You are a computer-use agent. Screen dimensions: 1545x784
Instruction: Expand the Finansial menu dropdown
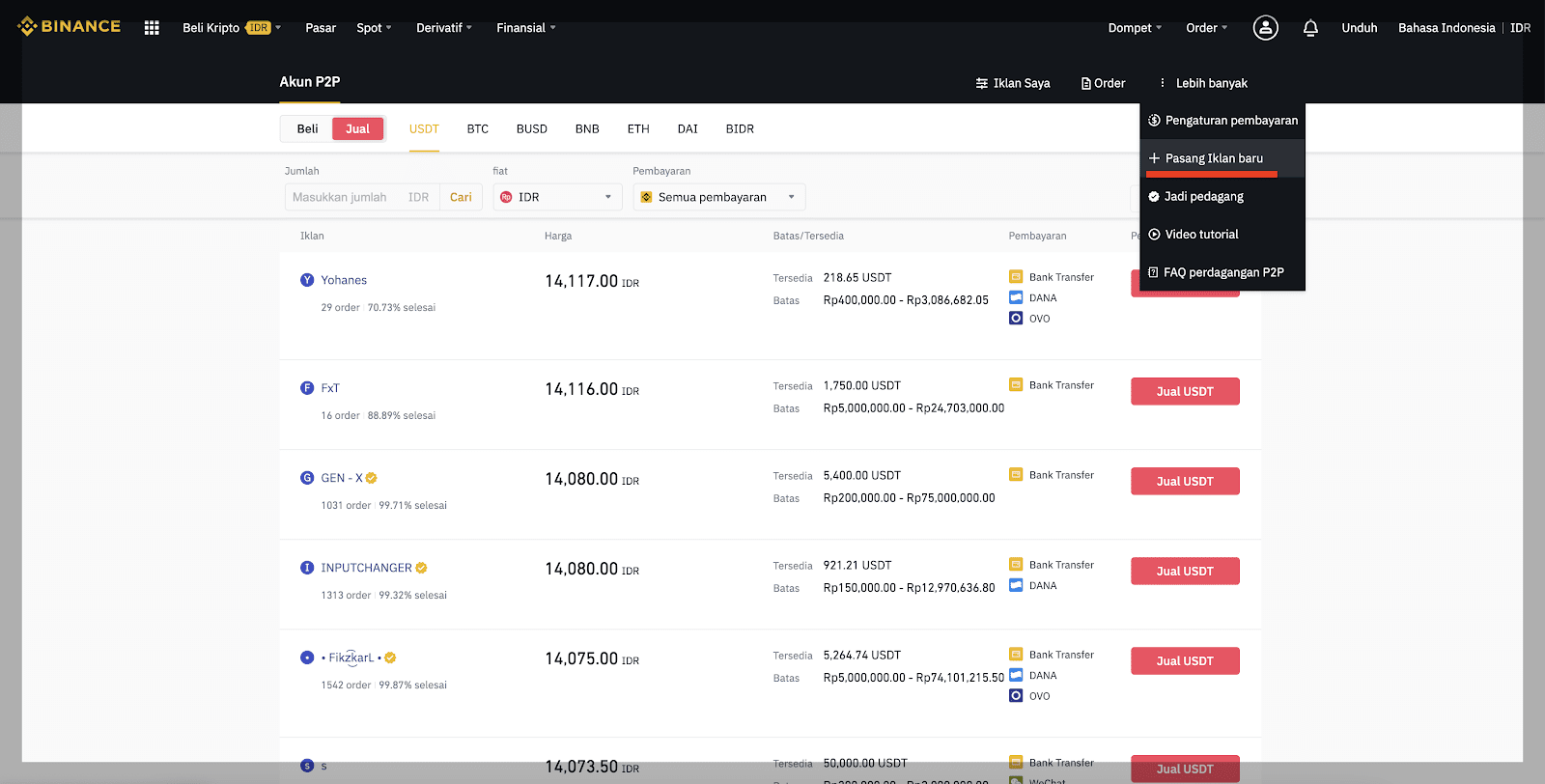[x=526, y=28]
